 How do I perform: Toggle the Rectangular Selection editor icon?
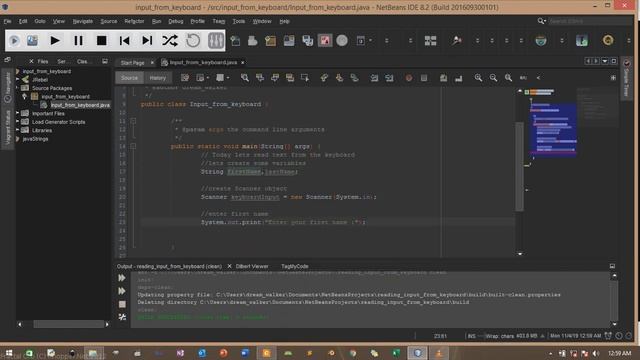tap(304, 78)
